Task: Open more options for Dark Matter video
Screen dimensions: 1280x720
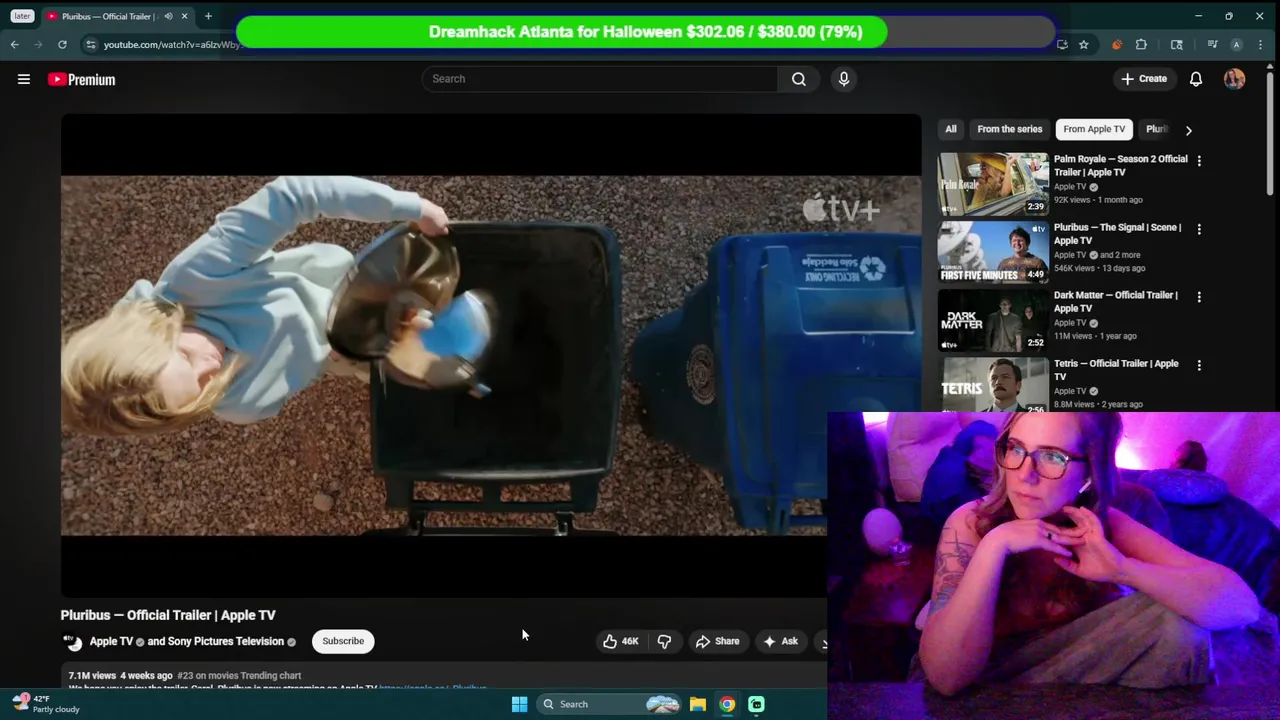Action: pos(1199,296)
